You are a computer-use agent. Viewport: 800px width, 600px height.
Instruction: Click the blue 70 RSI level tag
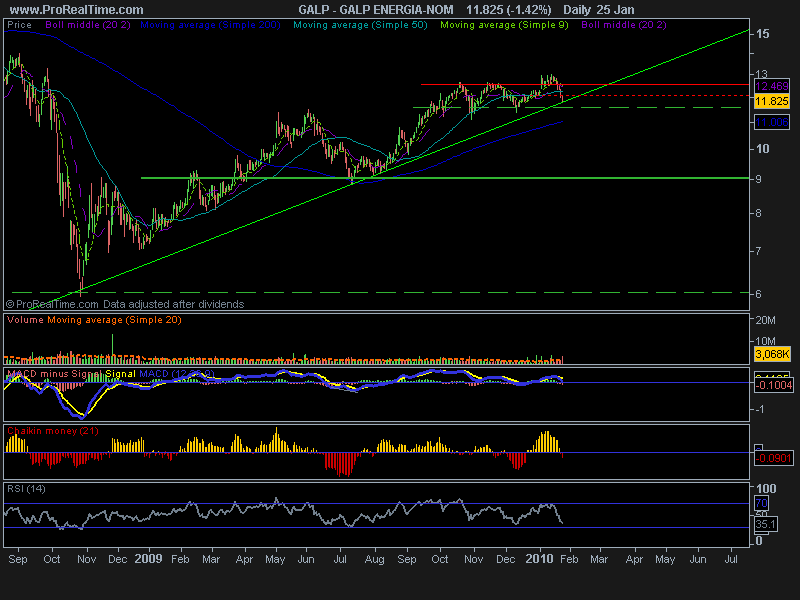click(x=761, y=504)
